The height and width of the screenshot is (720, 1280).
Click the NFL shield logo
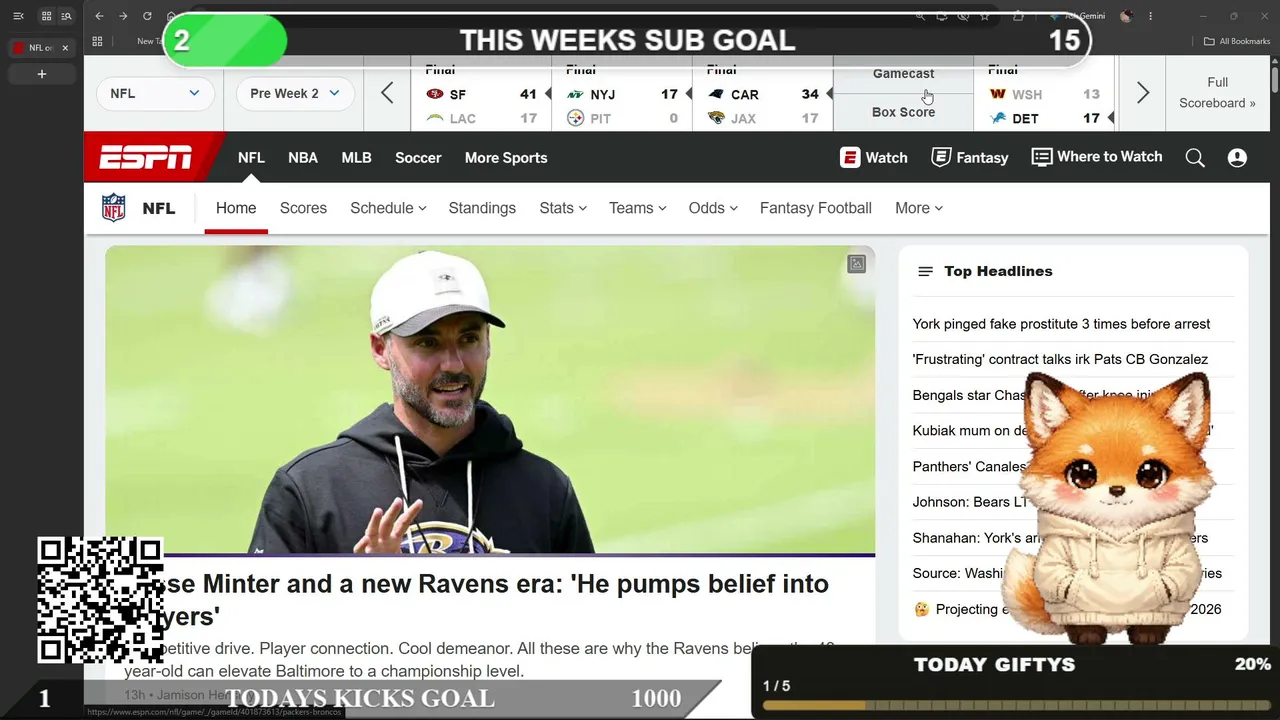tap(114, 208)
